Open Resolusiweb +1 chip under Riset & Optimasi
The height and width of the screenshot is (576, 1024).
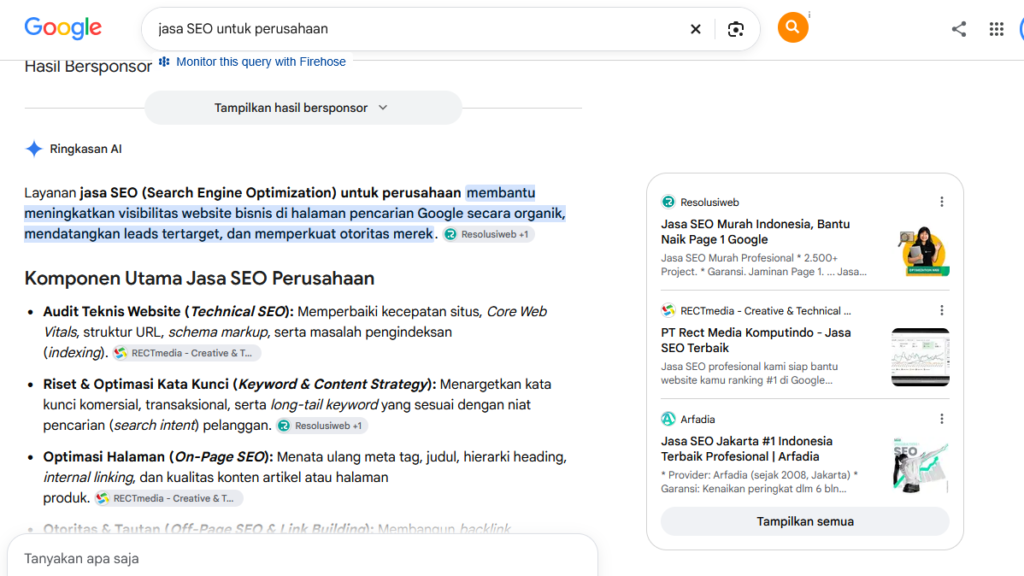coord(321,426)
